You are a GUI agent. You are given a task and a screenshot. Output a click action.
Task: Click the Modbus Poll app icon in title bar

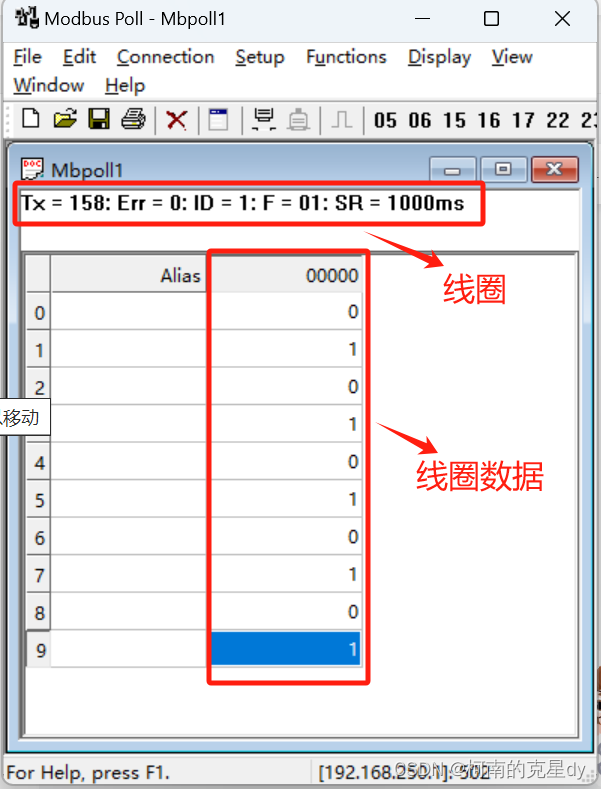pyautogui.click(x=27, y=18)
